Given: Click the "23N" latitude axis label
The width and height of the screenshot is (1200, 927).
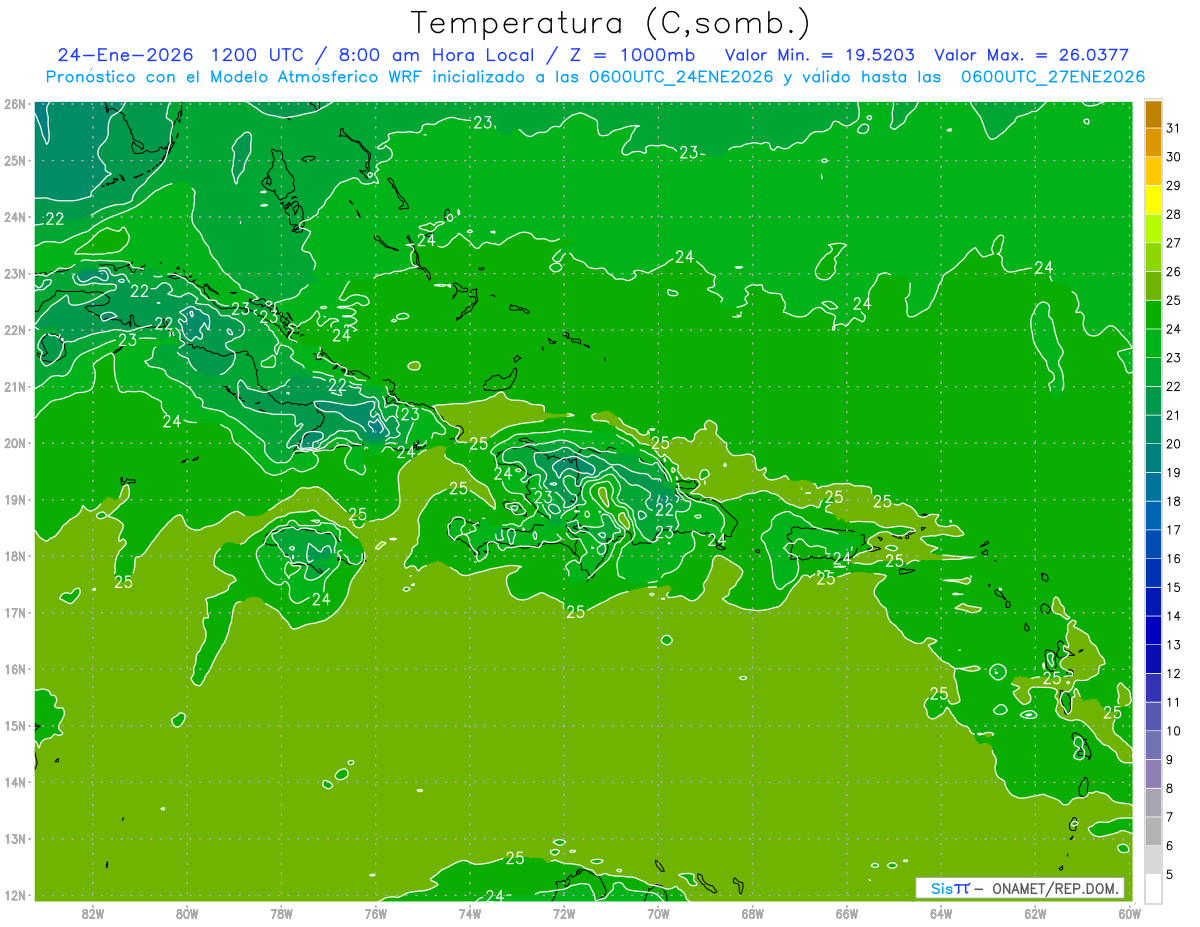Looking at the screenshot, I should 15,273.
